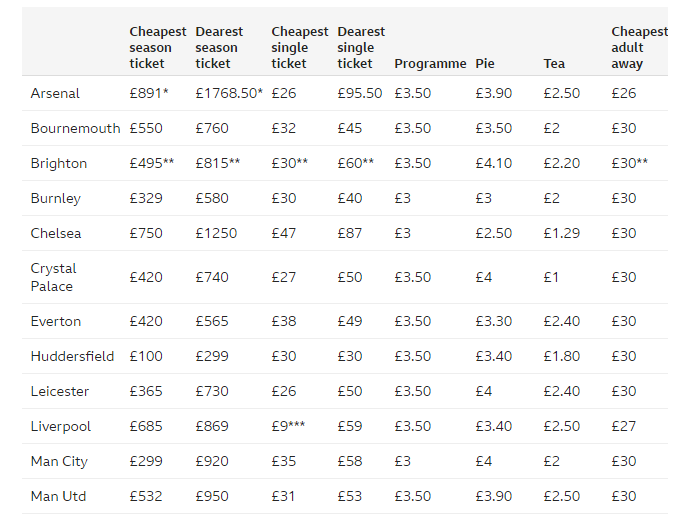Click the Crystal Palace team name
The image size is (684, 516).
tap(53, 277)
